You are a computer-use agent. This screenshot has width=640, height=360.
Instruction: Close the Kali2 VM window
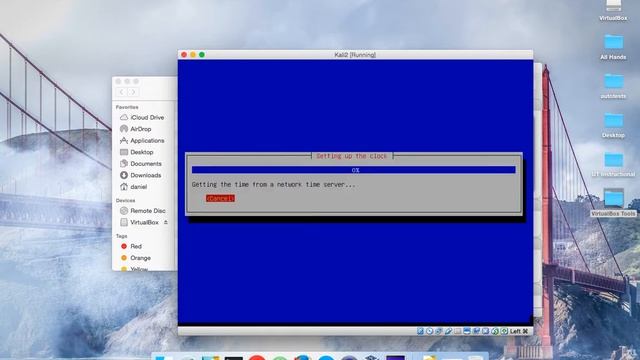click(x=184, y=55)
